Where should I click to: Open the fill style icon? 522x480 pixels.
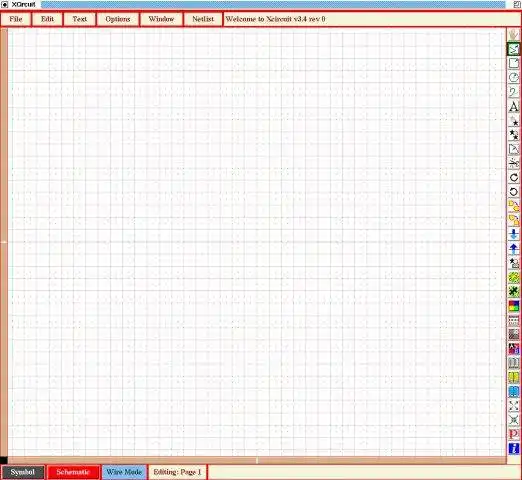pyautogui.click(x=514, y=334)
